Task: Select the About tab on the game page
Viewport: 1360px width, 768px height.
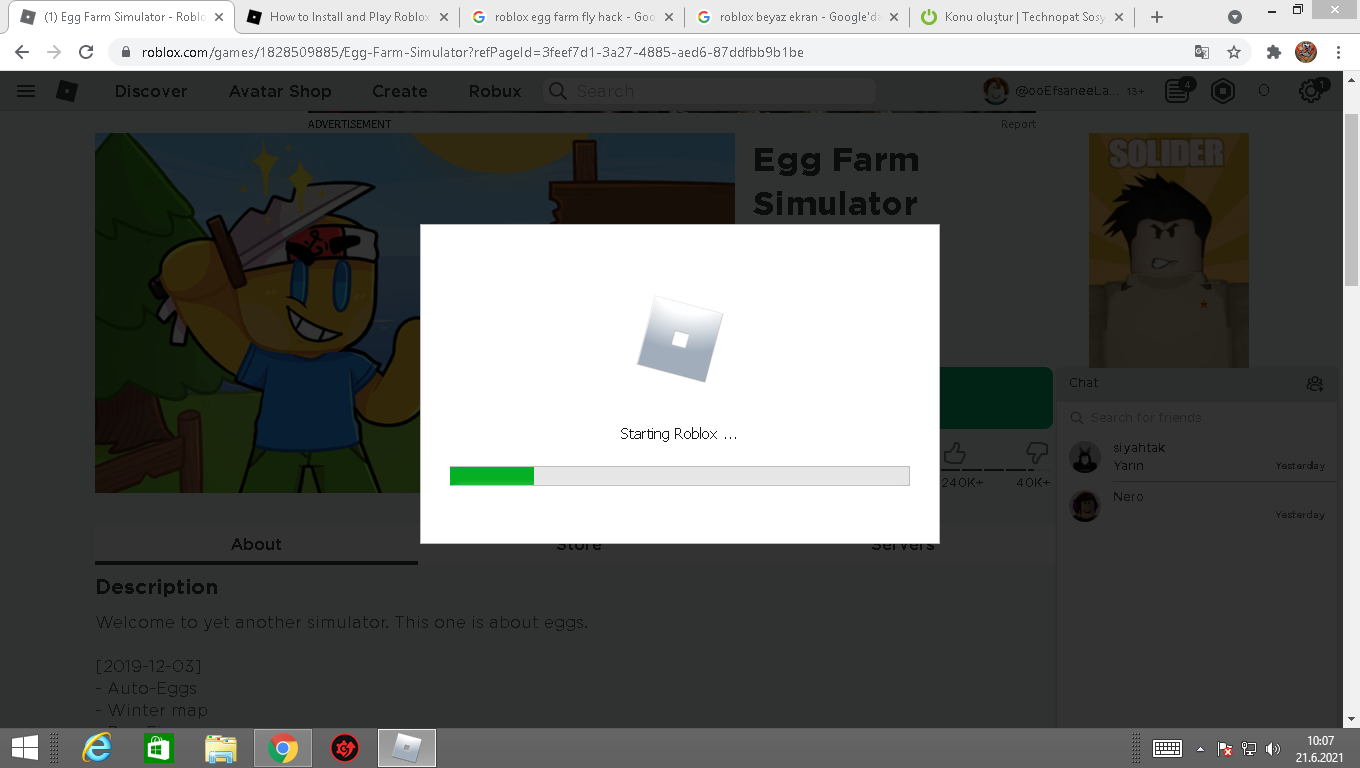Action: 256,545
